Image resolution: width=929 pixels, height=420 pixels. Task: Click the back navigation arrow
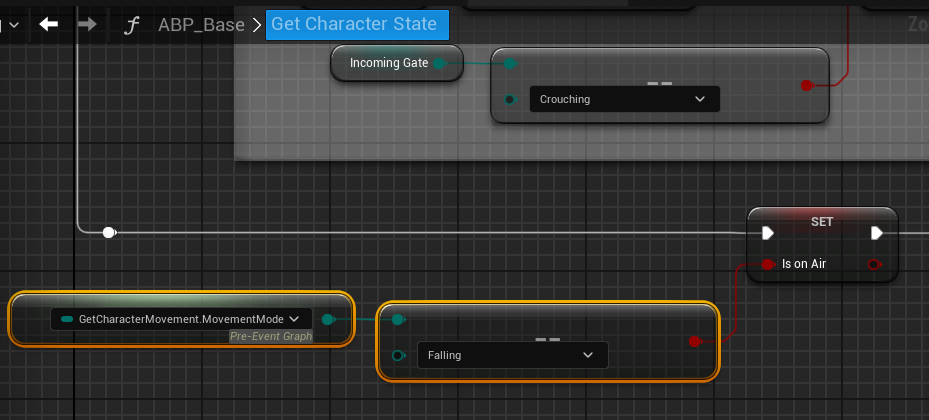(49, 24)
